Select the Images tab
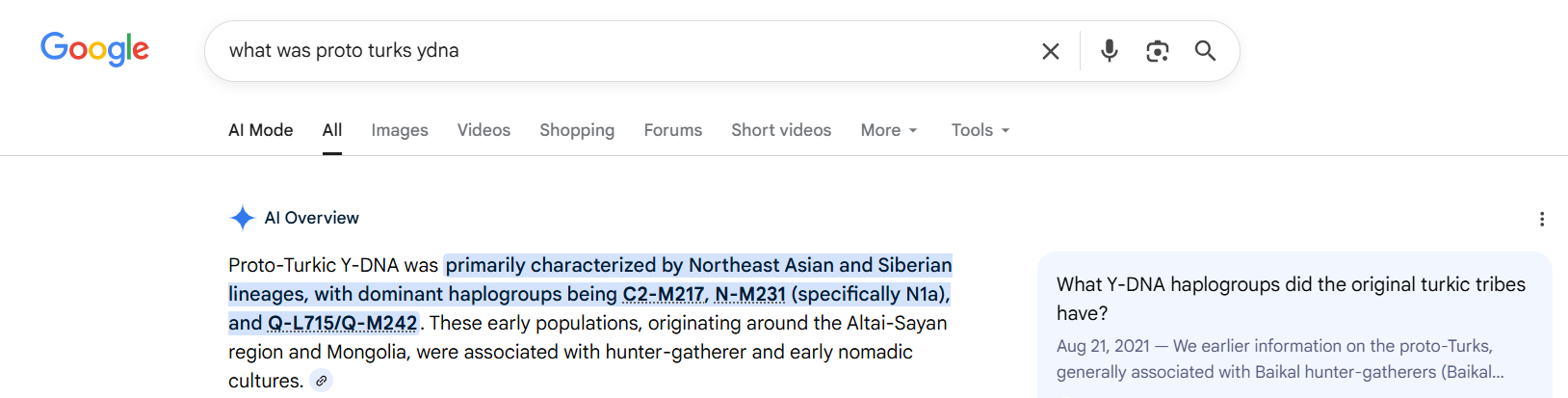This screenshot has height=398, width=1568. tap(399, 130)
